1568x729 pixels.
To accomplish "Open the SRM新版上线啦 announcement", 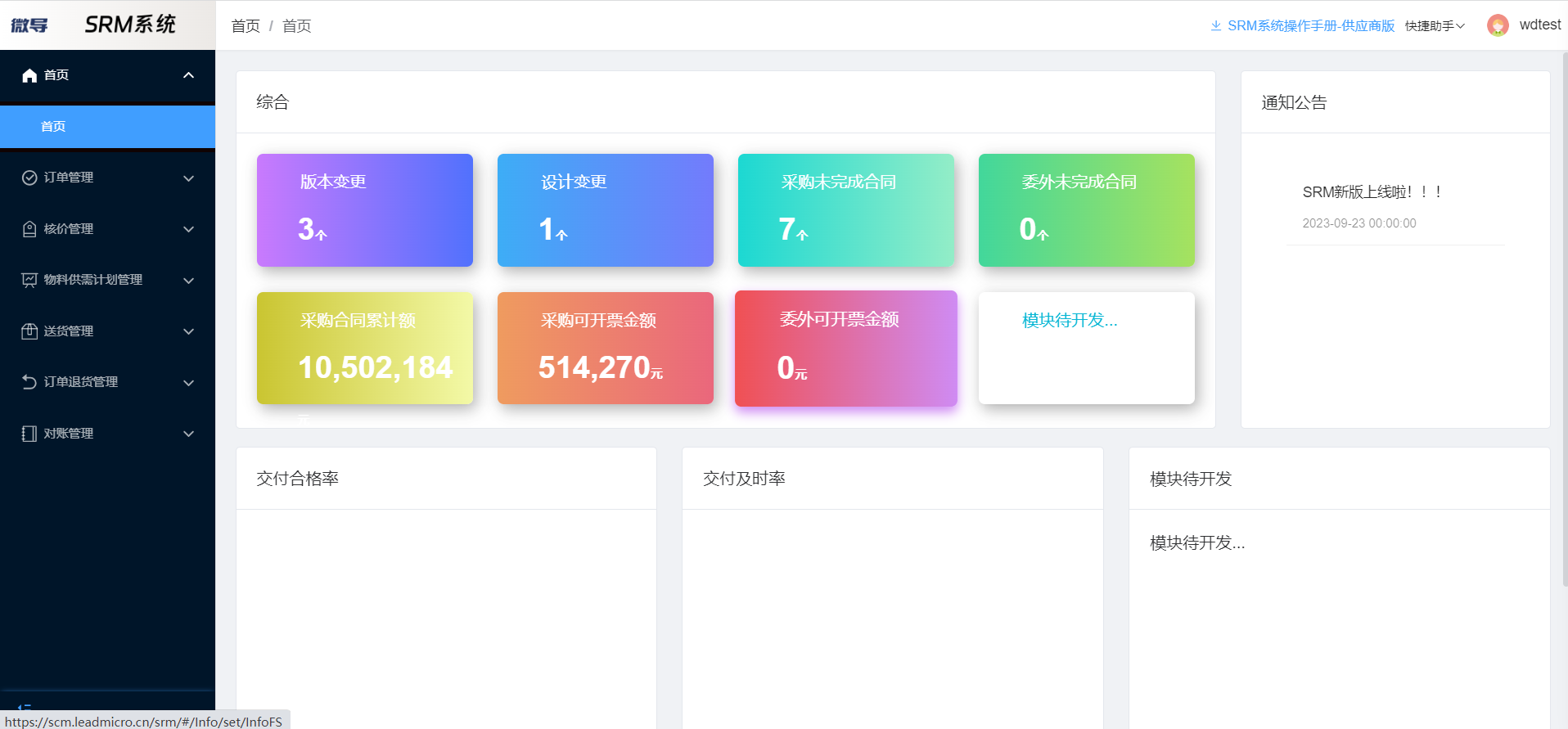I will click(1372, 192).
